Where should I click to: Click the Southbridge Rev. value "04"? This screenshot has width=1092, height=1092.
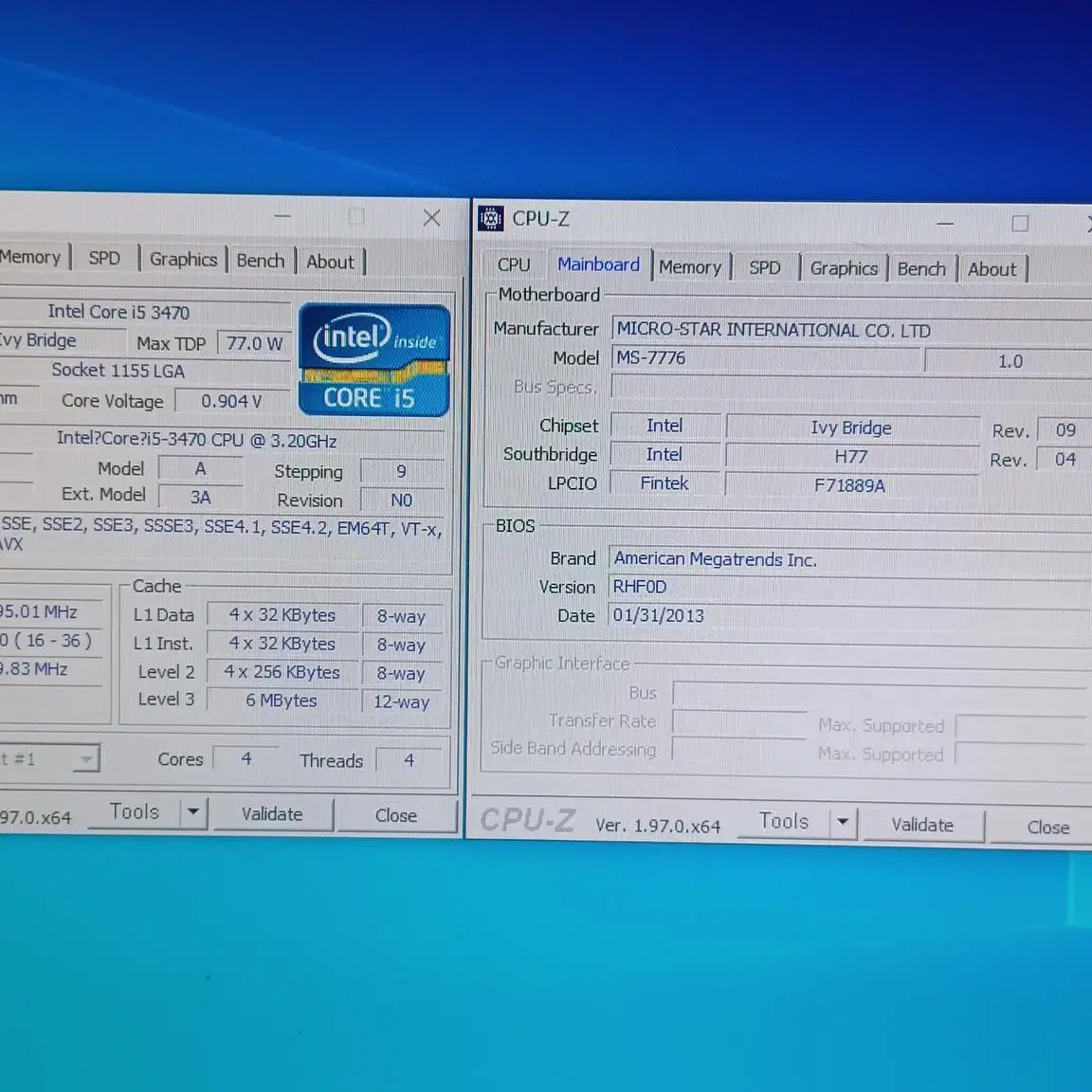coord(1065,460)
